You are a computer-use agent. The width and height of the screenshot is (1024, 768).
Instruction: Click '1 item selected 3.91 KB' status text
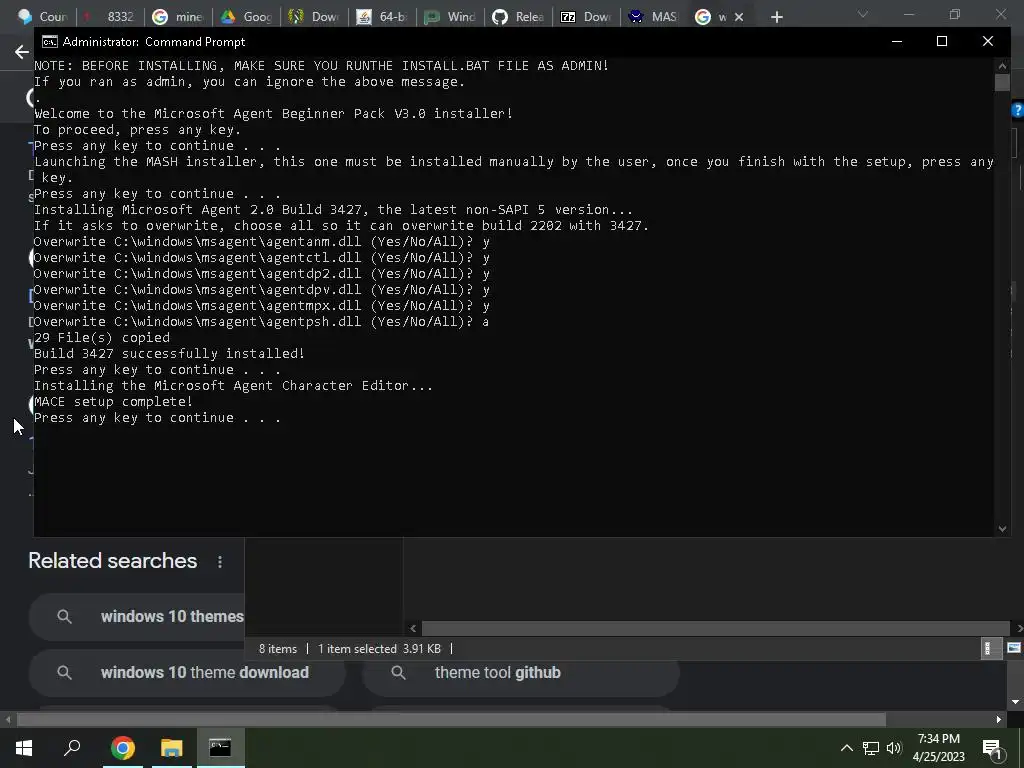pyautogui.click(x=379, y=649)
